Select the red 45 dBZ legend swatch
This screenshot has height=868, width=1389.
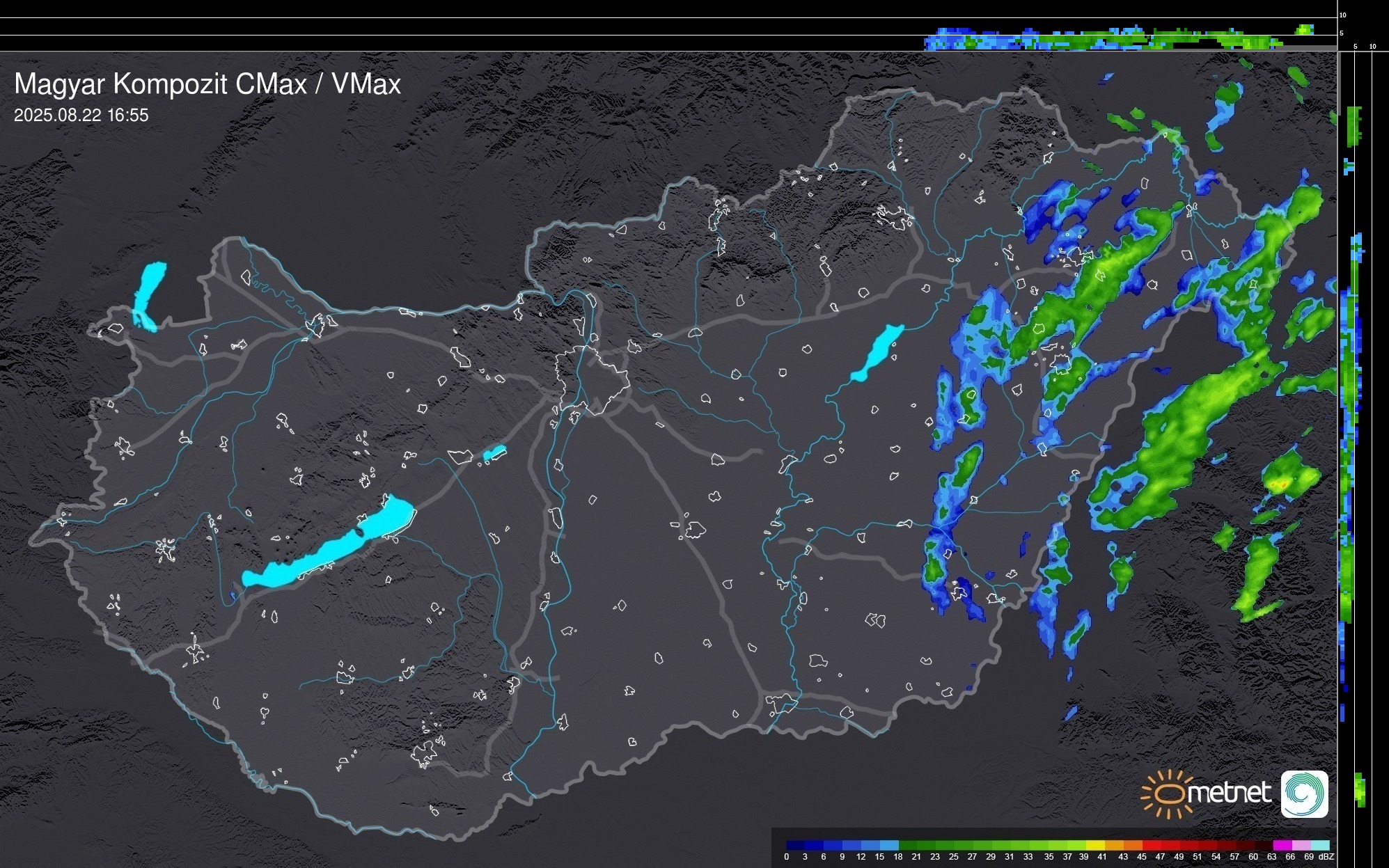(x=1150, y=846)
